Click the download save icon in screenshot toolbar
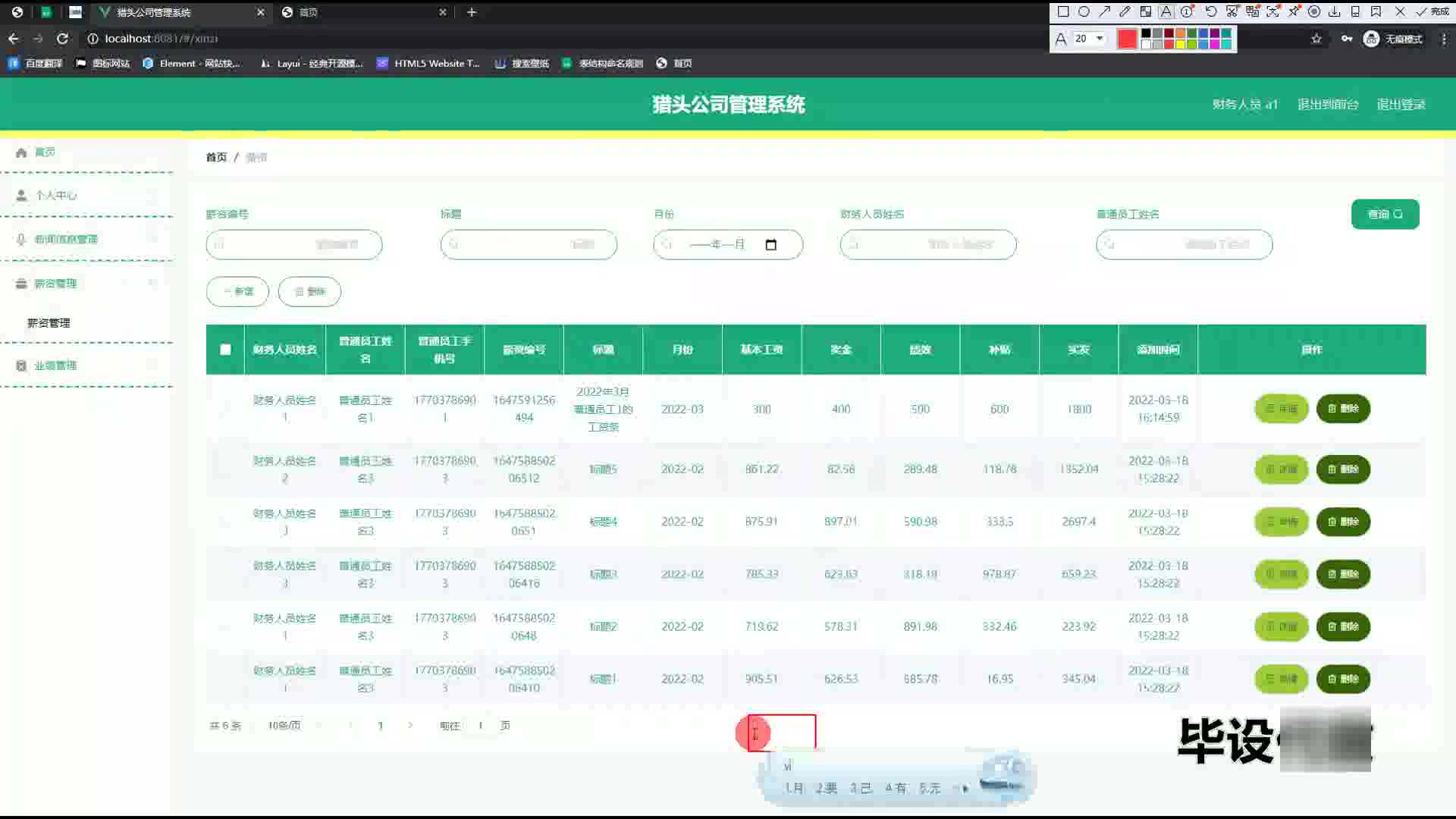The image size is (1456, 819). [x=1334, y=11]
